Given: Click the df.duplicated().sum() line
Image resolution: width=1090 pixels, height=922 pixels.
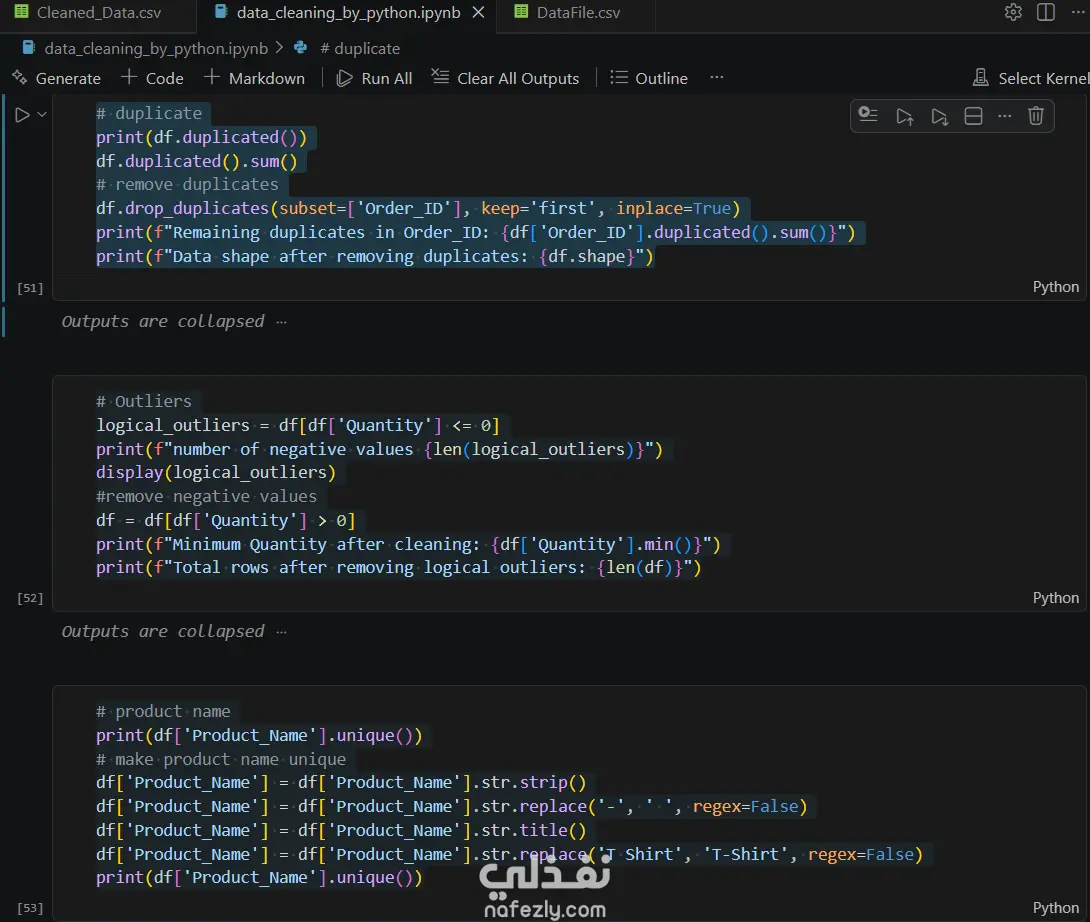Looking at the screenshot, I should [197, 161].
